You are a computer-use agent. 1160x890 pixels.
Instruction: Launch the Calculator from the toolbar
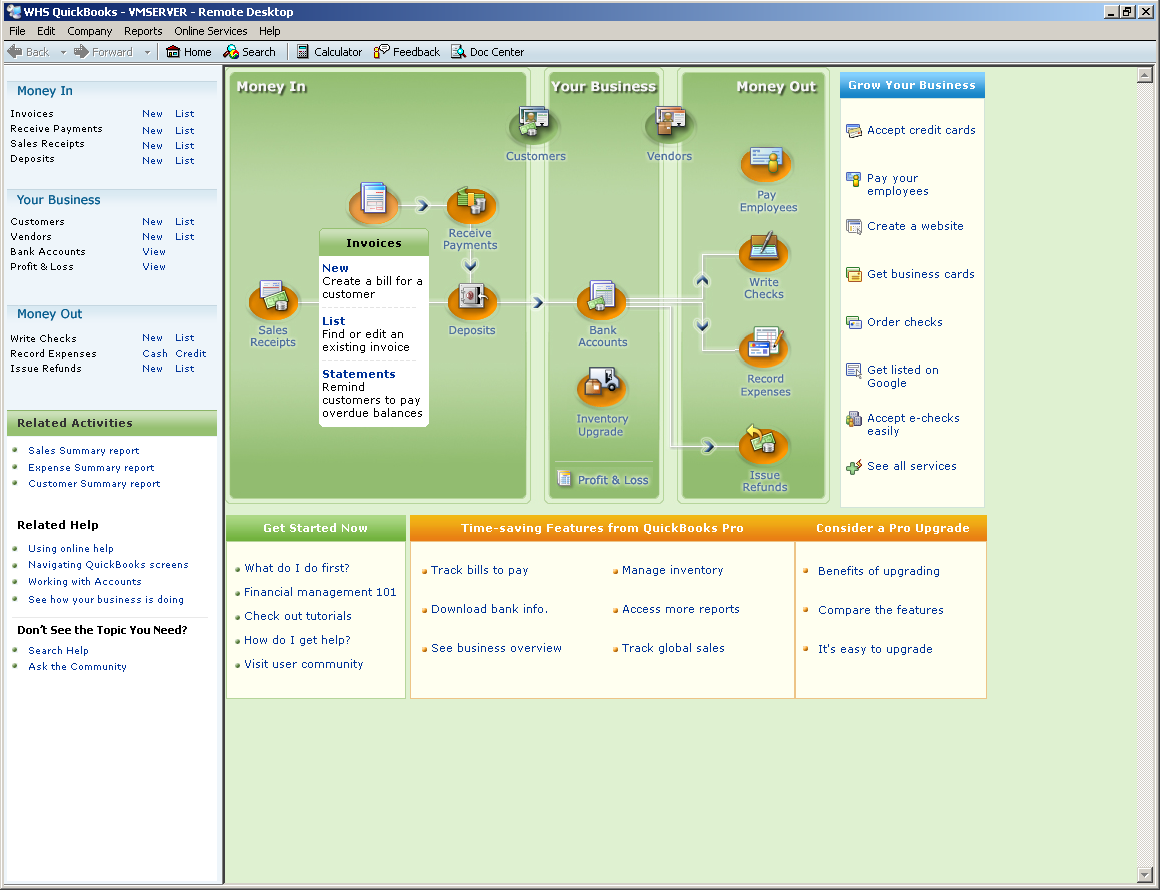(x=329, y=52)
